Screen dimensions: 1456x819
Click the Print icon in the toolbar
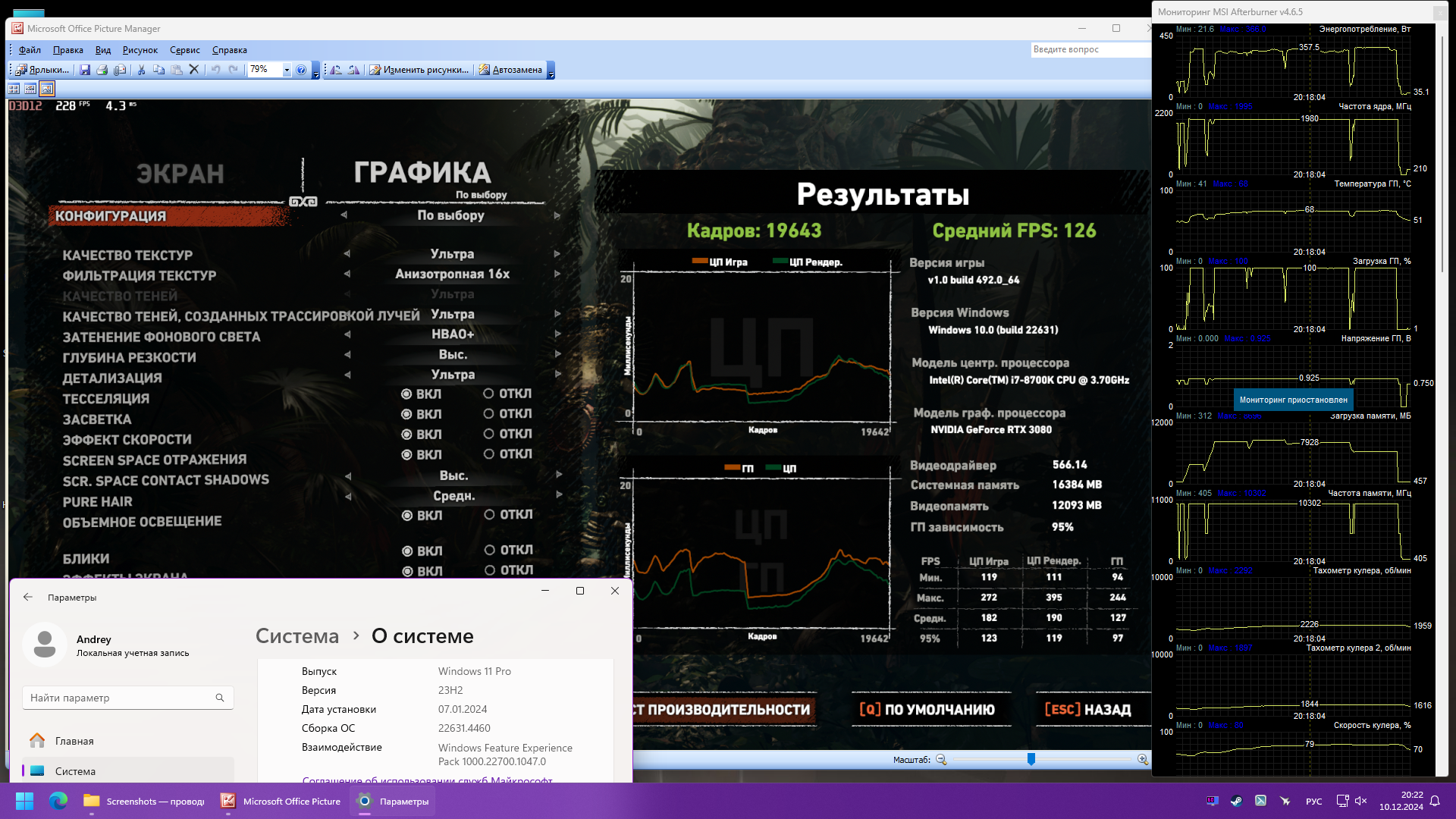pyautogui.click(x=102, y=70)
